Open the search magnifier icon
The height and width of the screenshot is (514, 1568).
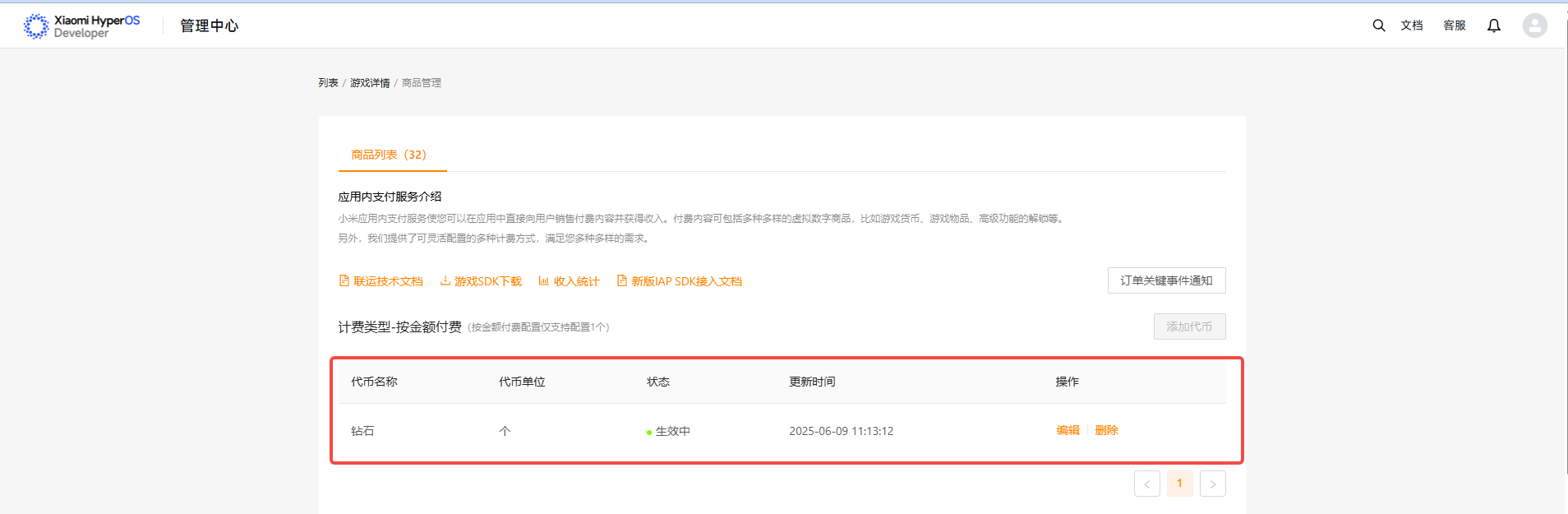pyautogui.click(x=1379, y=25)
